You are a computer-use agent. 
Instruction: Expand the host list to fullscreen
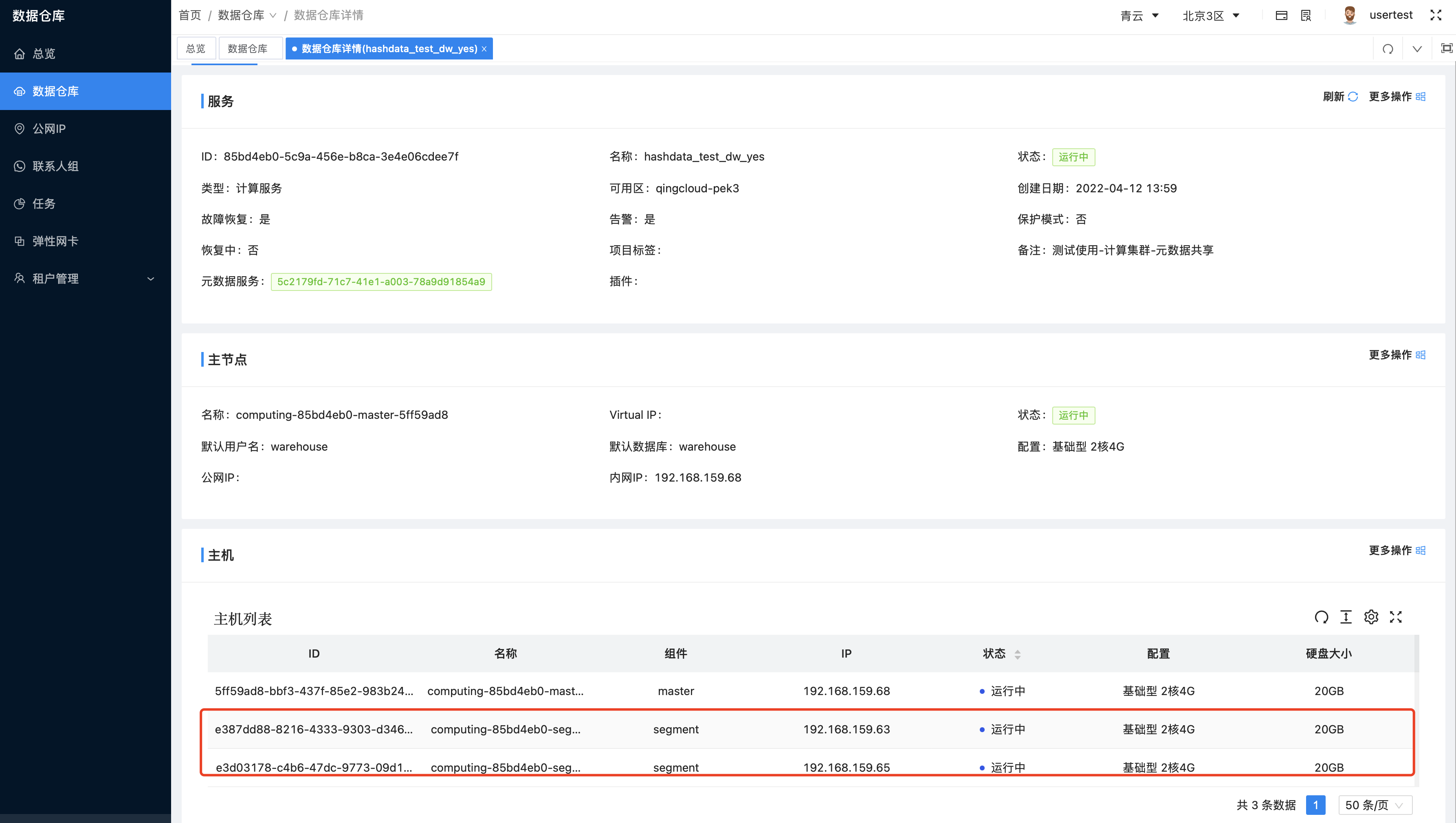tap(1396, 617)
